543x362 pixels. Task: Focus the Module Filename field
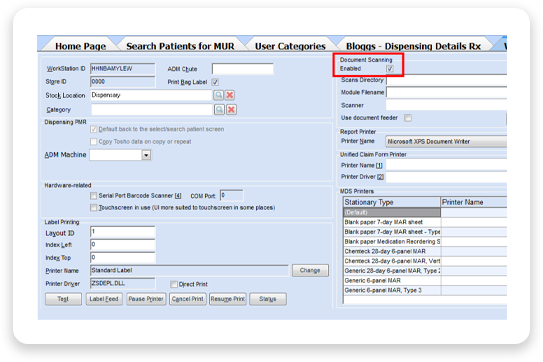tap(446, 92)
